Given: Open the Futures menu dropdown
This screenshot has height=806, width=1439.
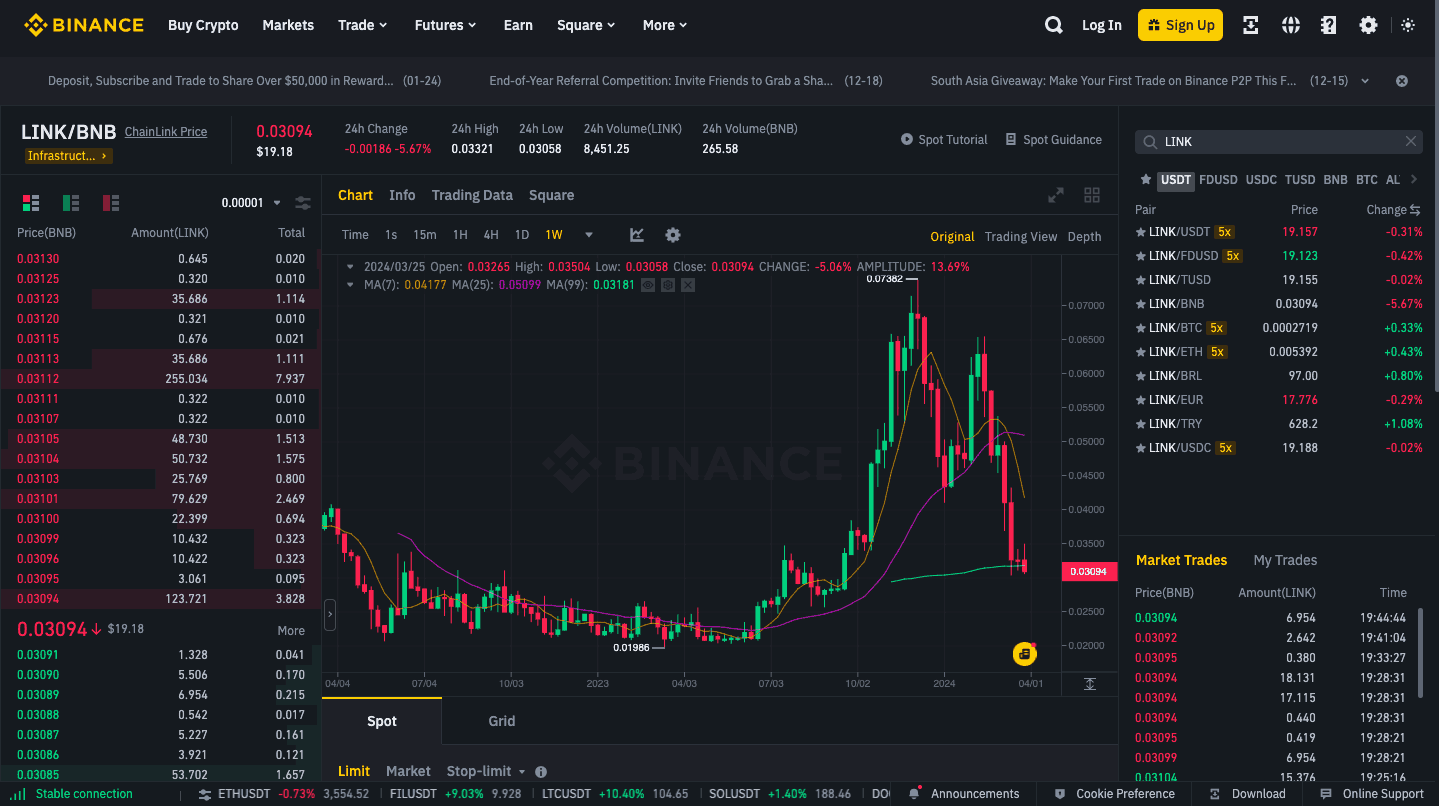Looking at the screenshot, I should pos(445,25).
